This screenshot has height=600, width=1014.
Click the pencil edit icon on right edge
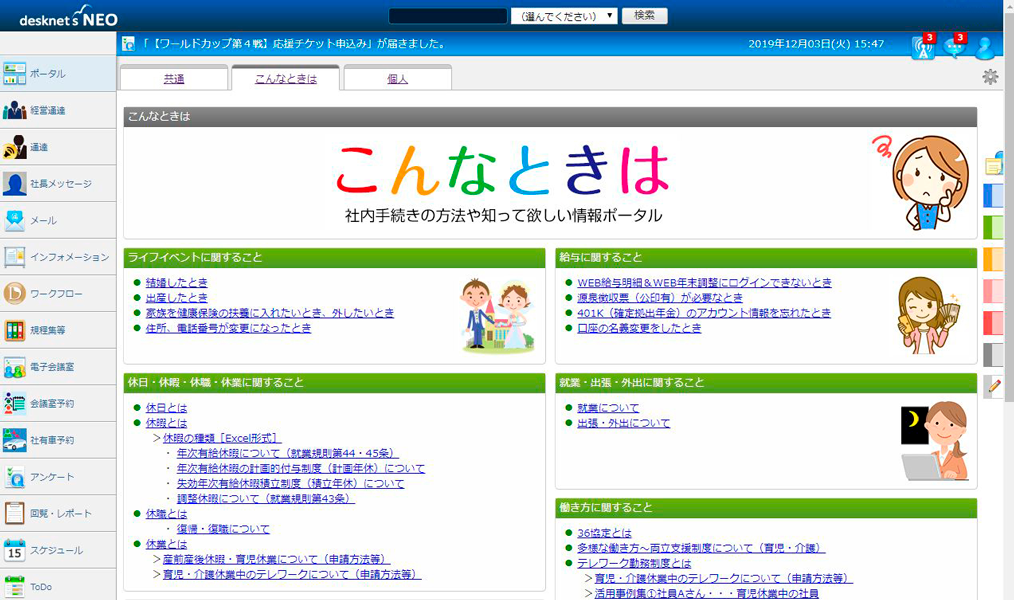coord(994,386)
